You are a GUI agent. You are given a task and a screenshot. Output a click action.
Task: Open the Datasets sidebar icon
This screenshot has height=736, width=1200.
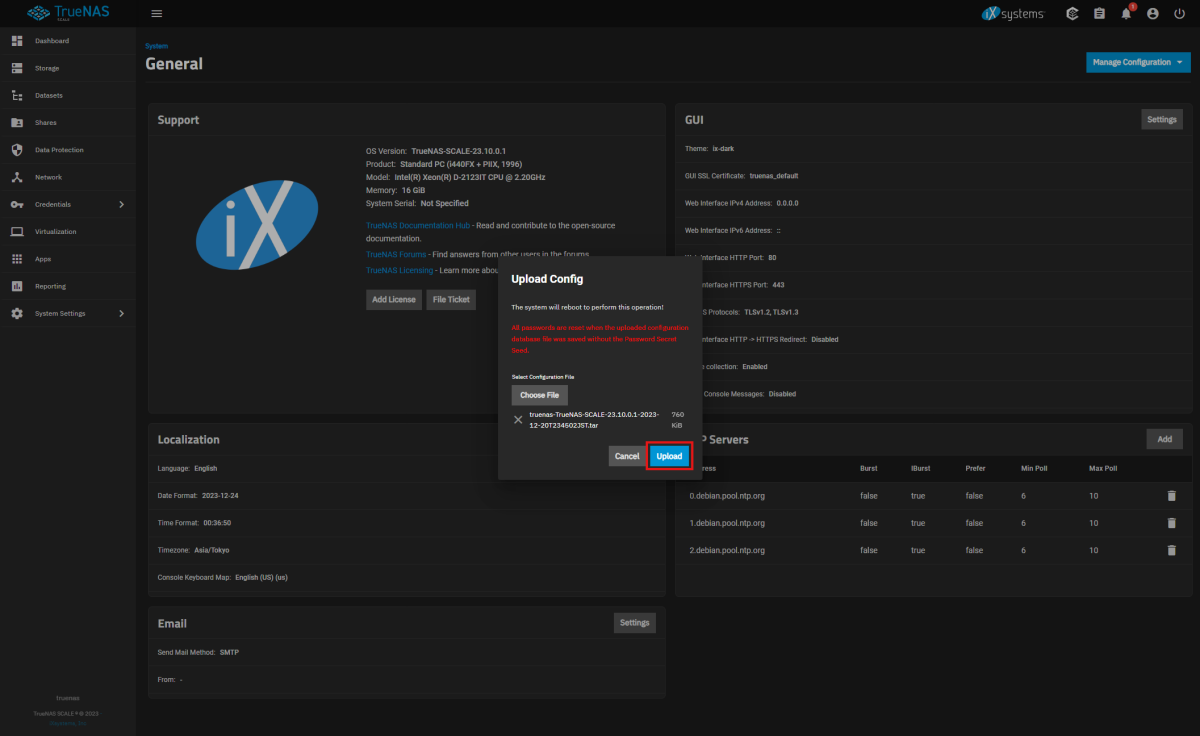16,96
